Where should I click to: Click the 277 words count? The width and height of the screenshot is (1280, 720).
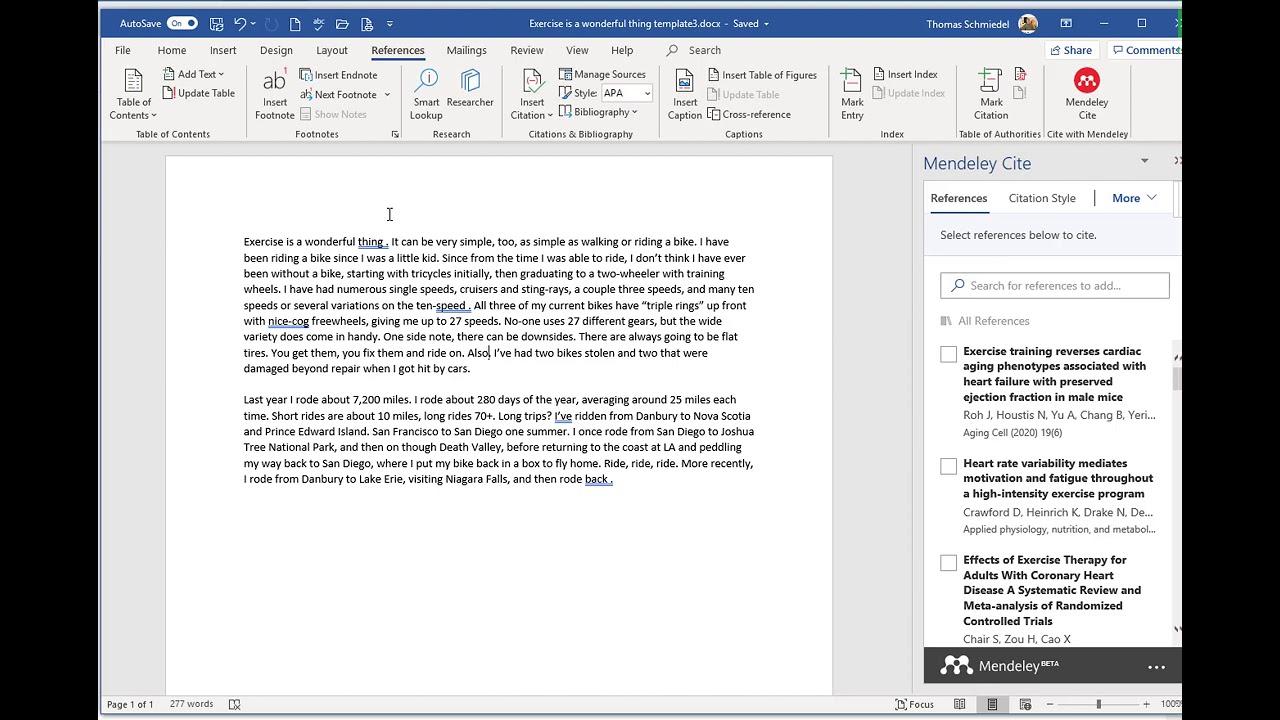point(191,704)
